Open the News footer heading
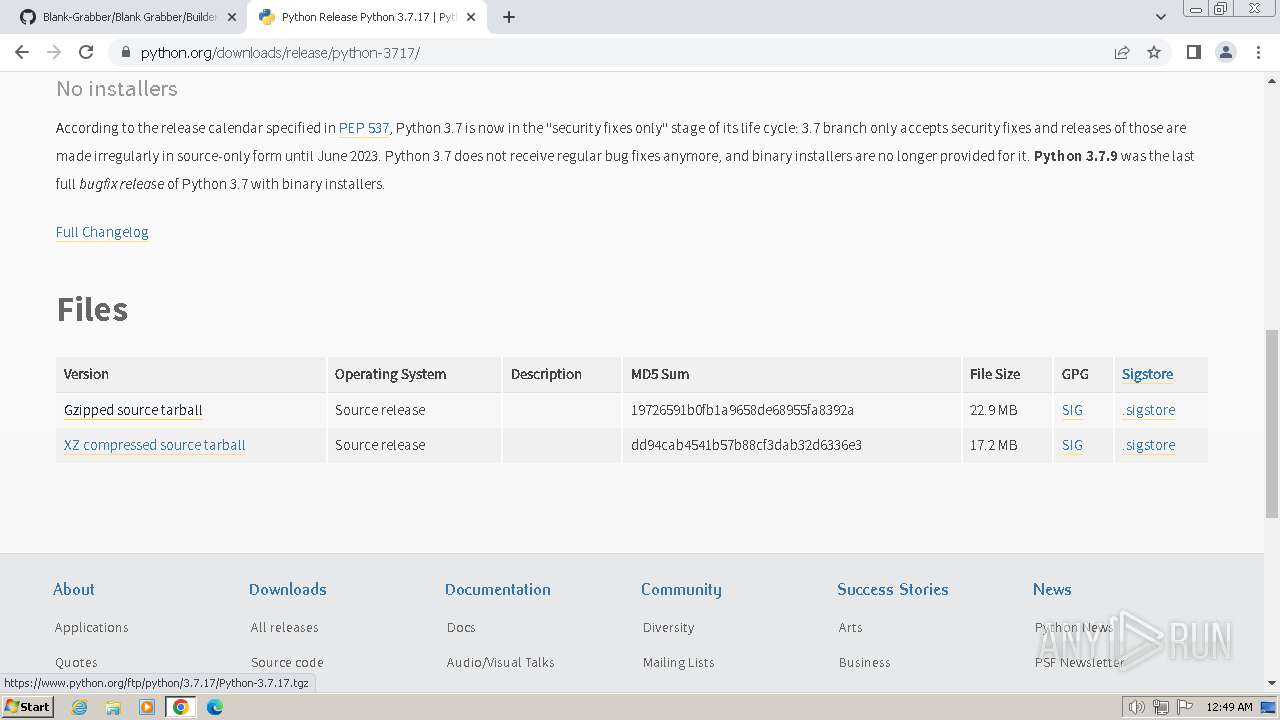This screenshot has height=720, width=1280. coord(1052,589)
